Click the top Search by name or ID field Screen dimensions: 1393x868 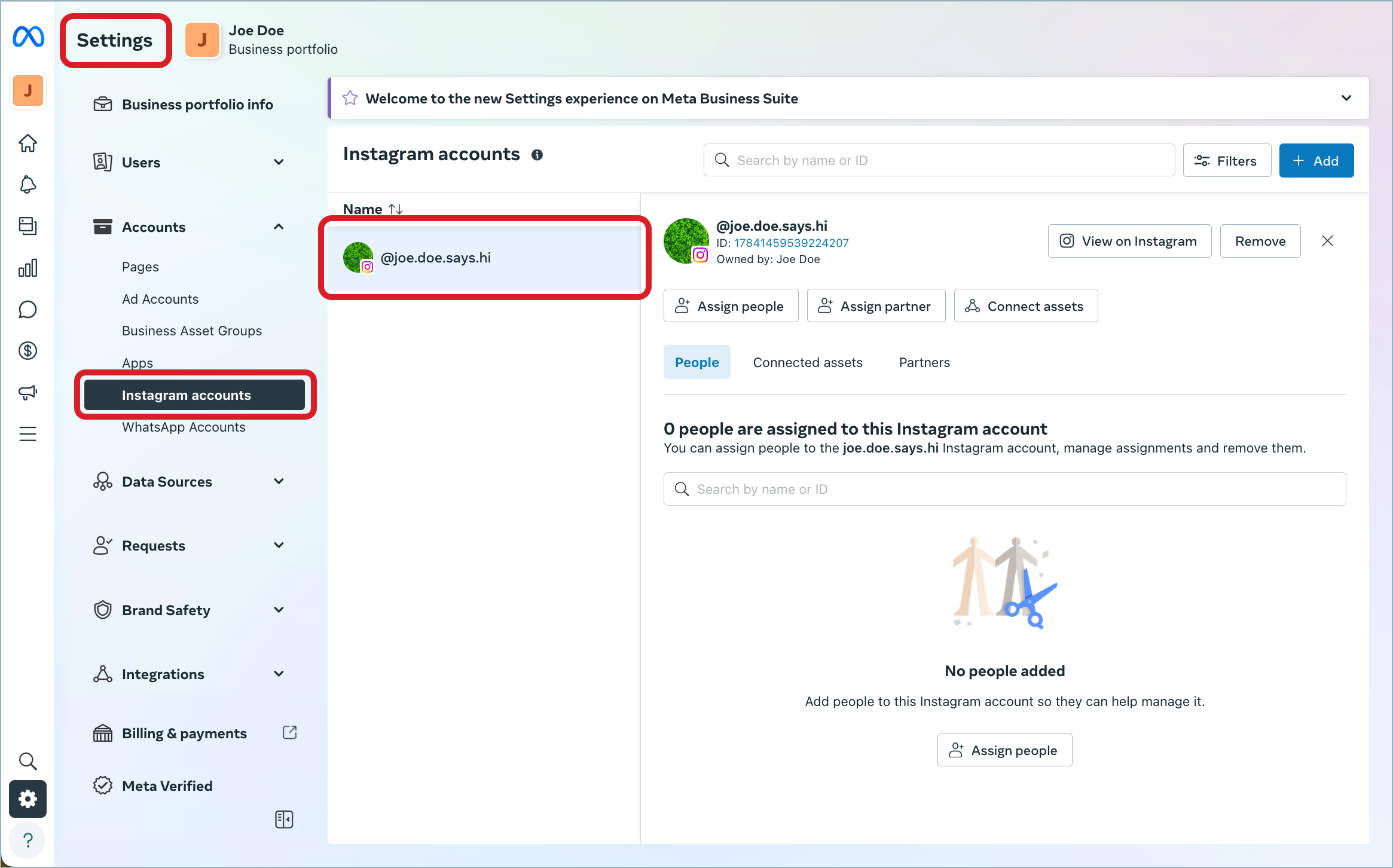coord(939,160)
